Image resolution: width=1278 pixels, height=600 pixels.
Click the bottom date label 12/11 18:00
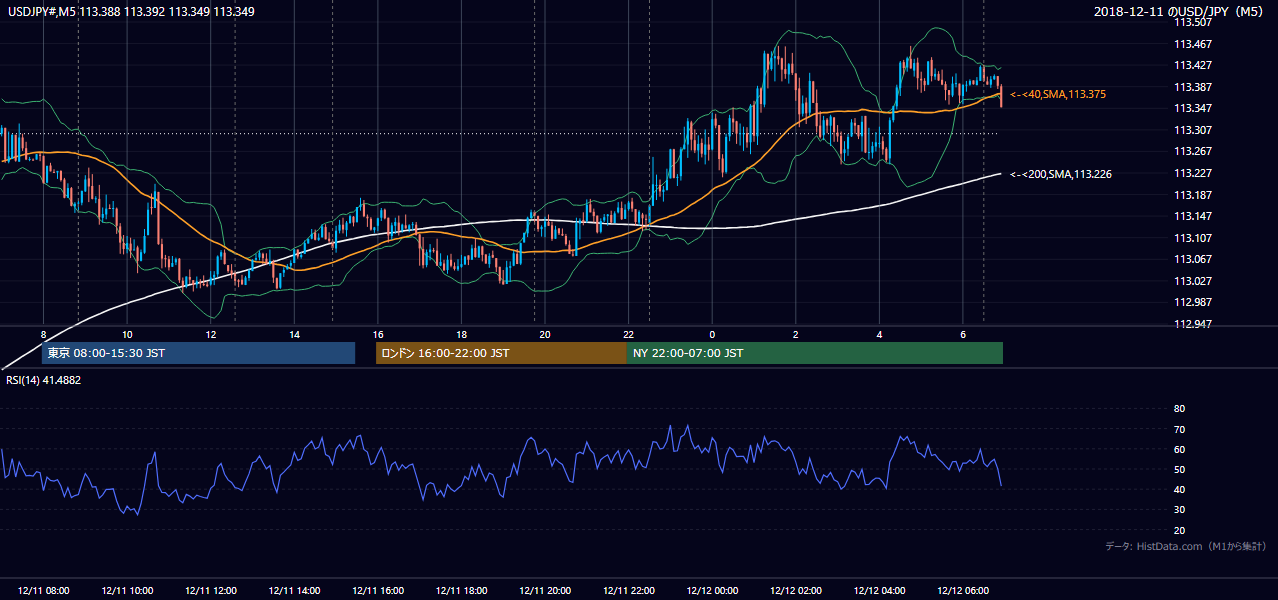point(461,591)
